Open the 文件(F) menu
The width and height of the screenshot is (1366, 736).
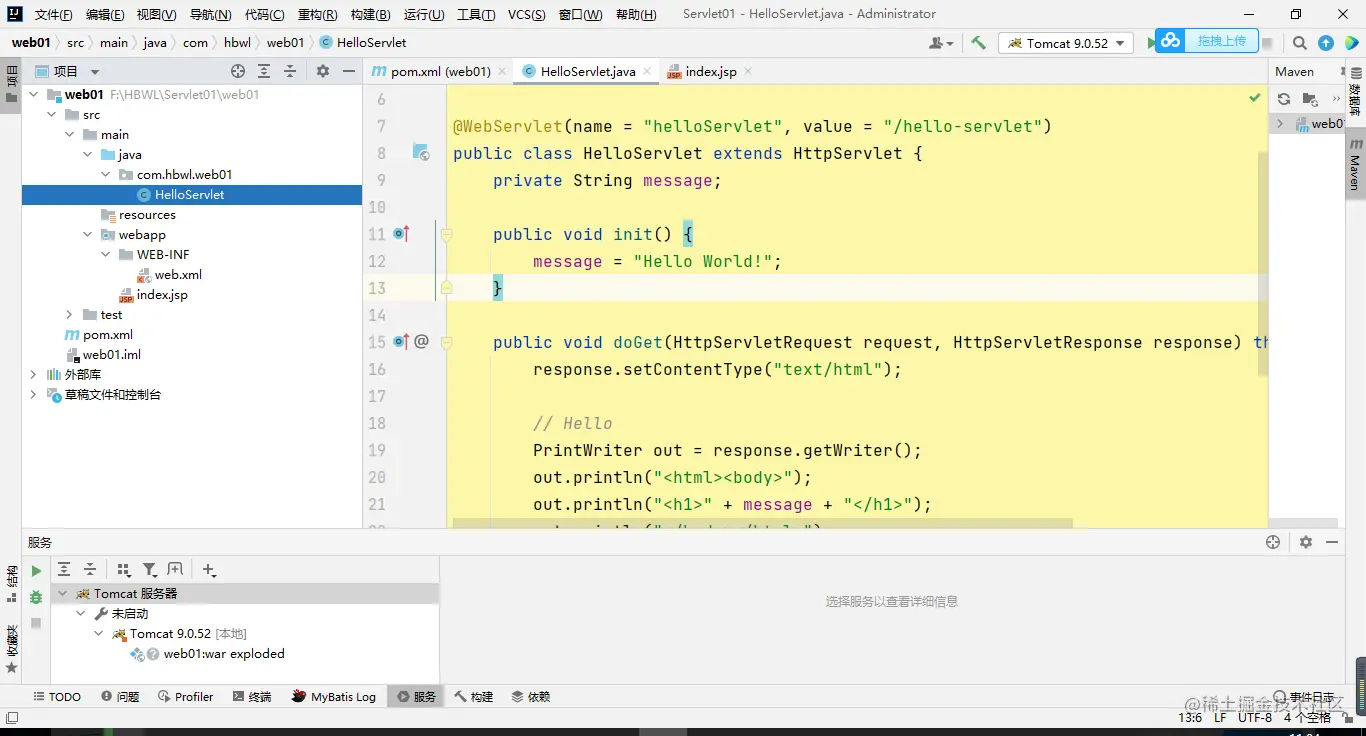point(53,15)
